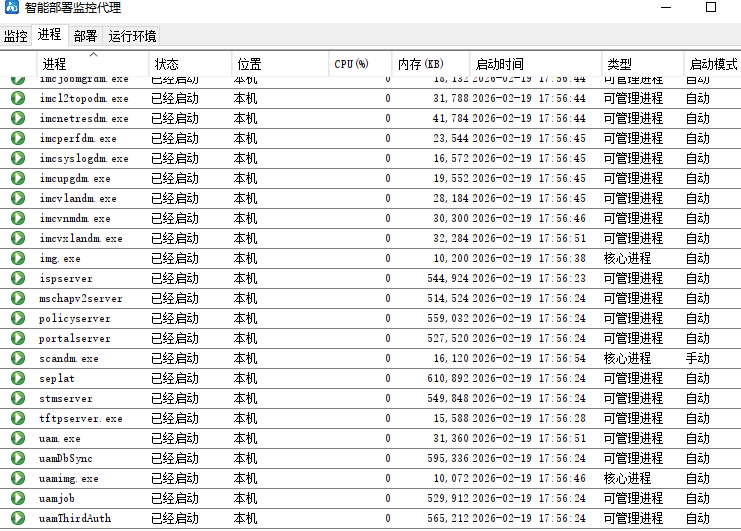Click the CPU(%) column header

pyautogui.click(x=351, y=64)
